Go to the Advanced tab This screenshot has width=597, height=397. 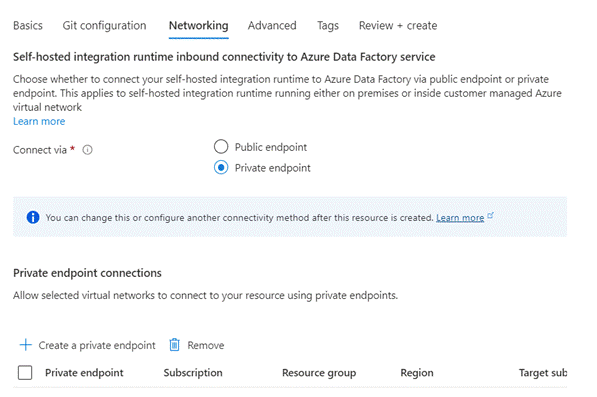pos(272,26)
